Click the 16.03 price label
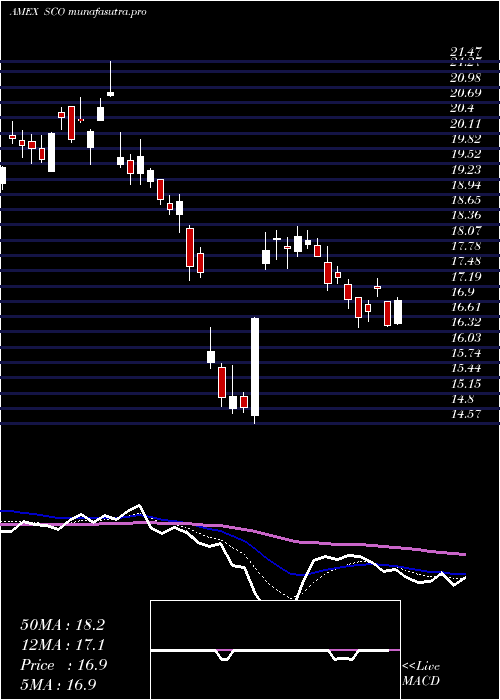The width and height of the screenshot is (500, 700). (x=466, y=337)
